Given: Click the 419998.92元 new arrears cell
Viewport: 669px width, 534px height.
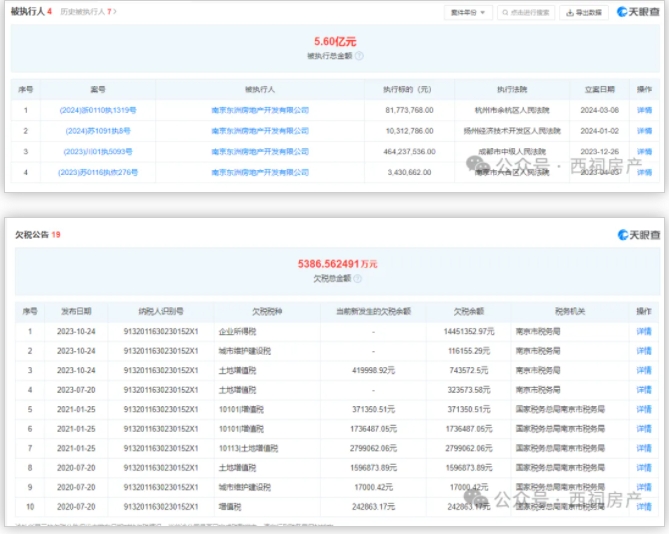Looking at the screenshot, I should pyautogui.click(x=373, y=370).
